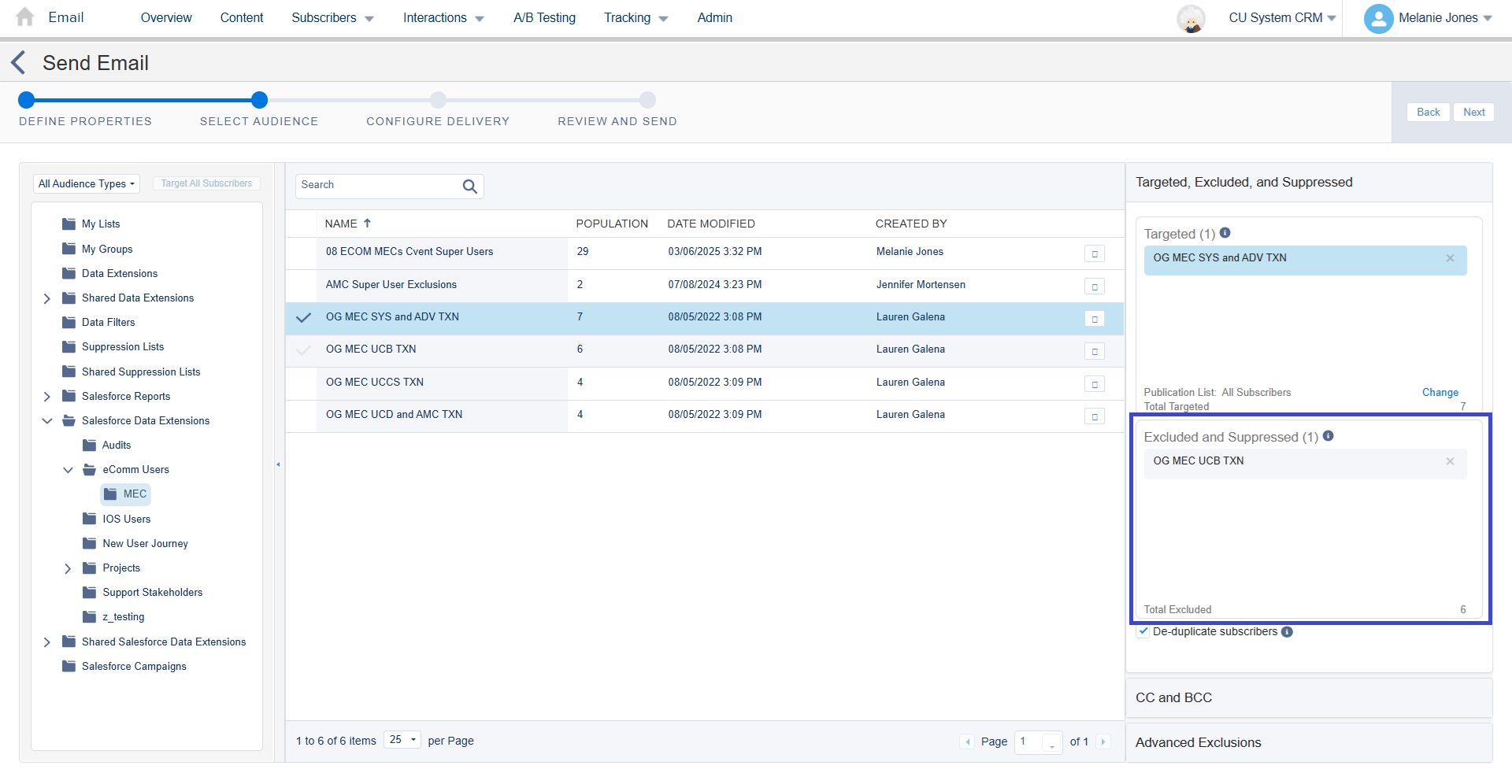This screenshot has width=1512, height=784.
Task: Open the Data Extensions folder
Action: [x=110, y=274]
